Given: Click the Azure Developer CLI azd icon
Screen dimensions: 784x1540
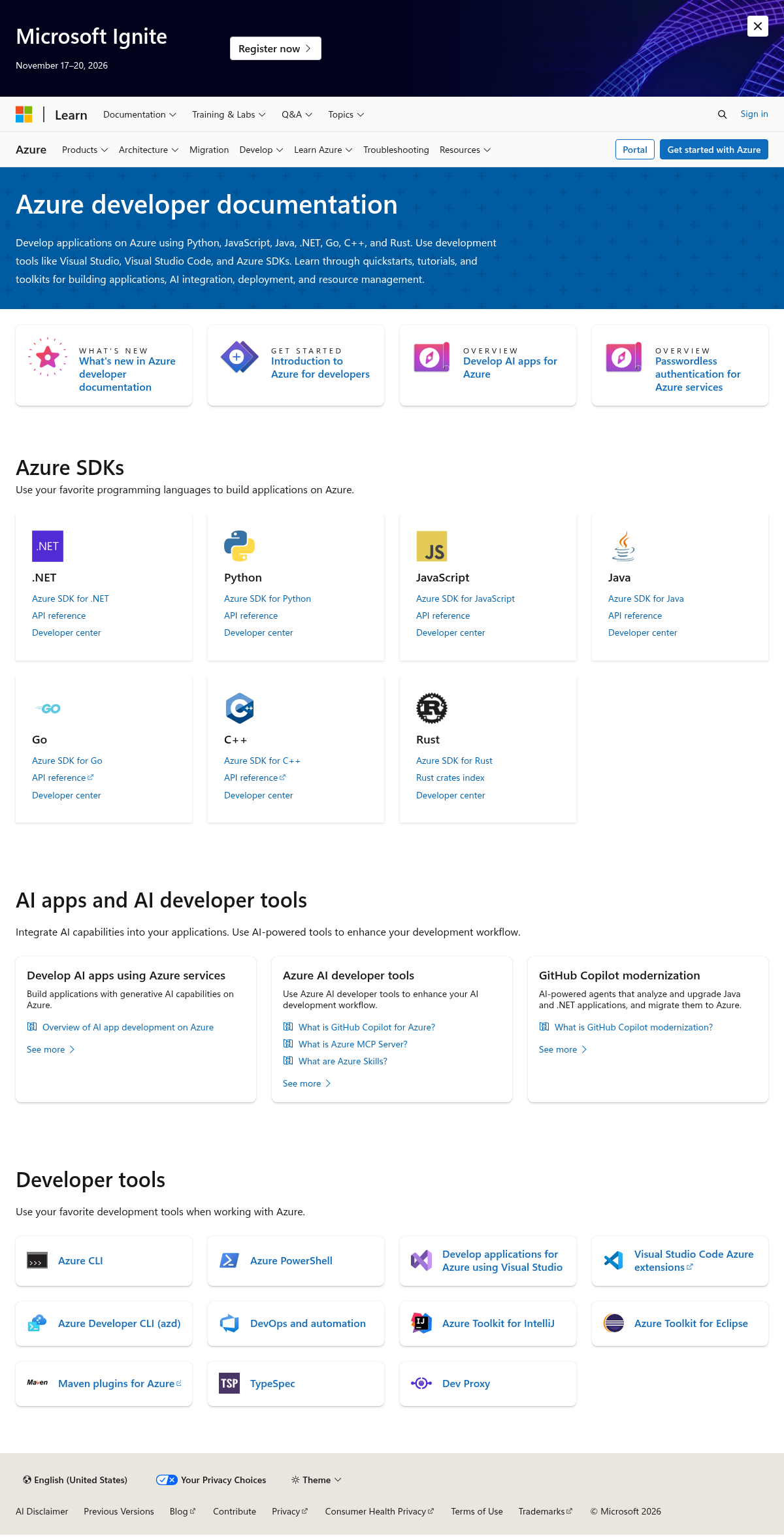Looking at the screenshot, I should pyautogui.click(x=37, y=1323).
